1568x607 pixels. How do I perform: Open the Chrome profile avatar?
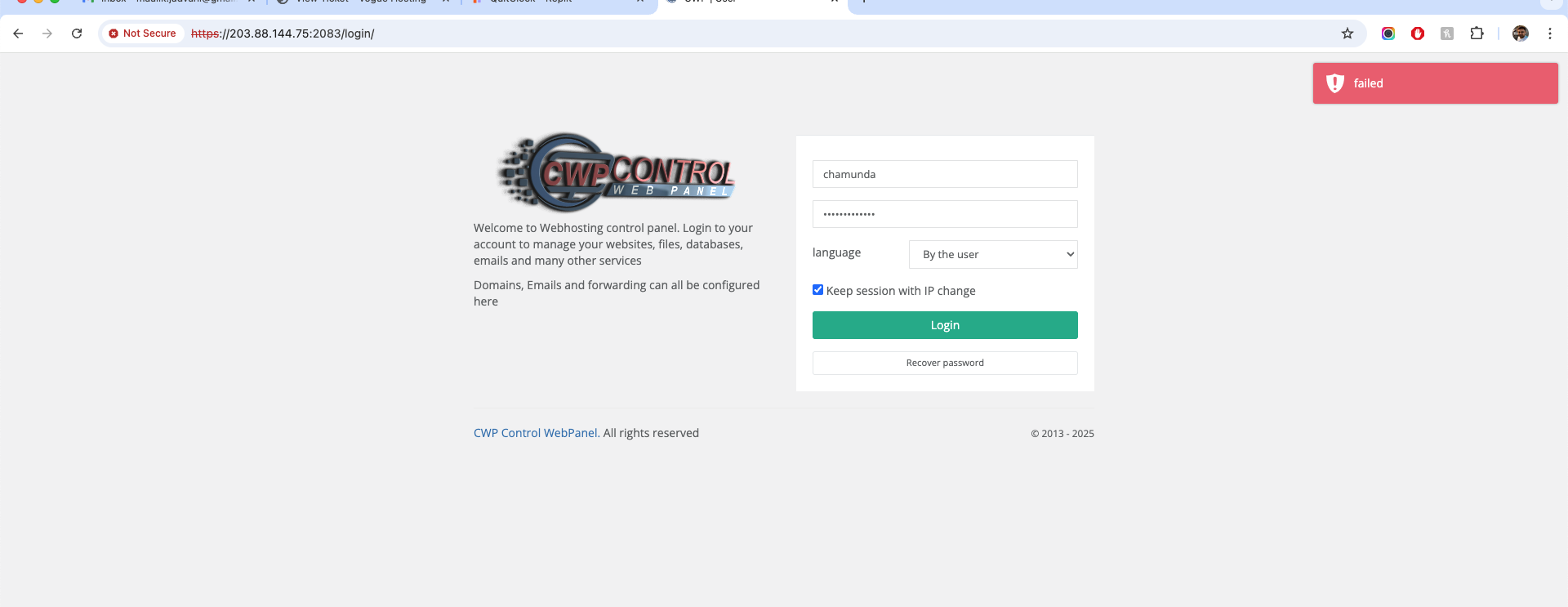pyautogui.click(x=1521, y=33)
